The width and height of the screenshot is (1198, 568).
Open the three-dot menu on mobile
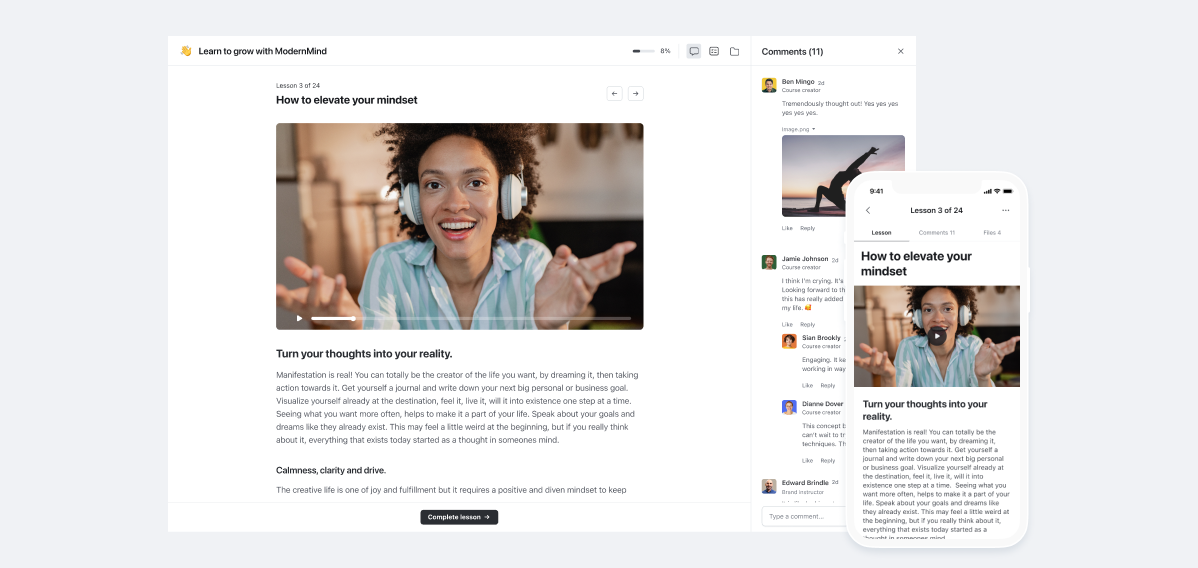1005,210
